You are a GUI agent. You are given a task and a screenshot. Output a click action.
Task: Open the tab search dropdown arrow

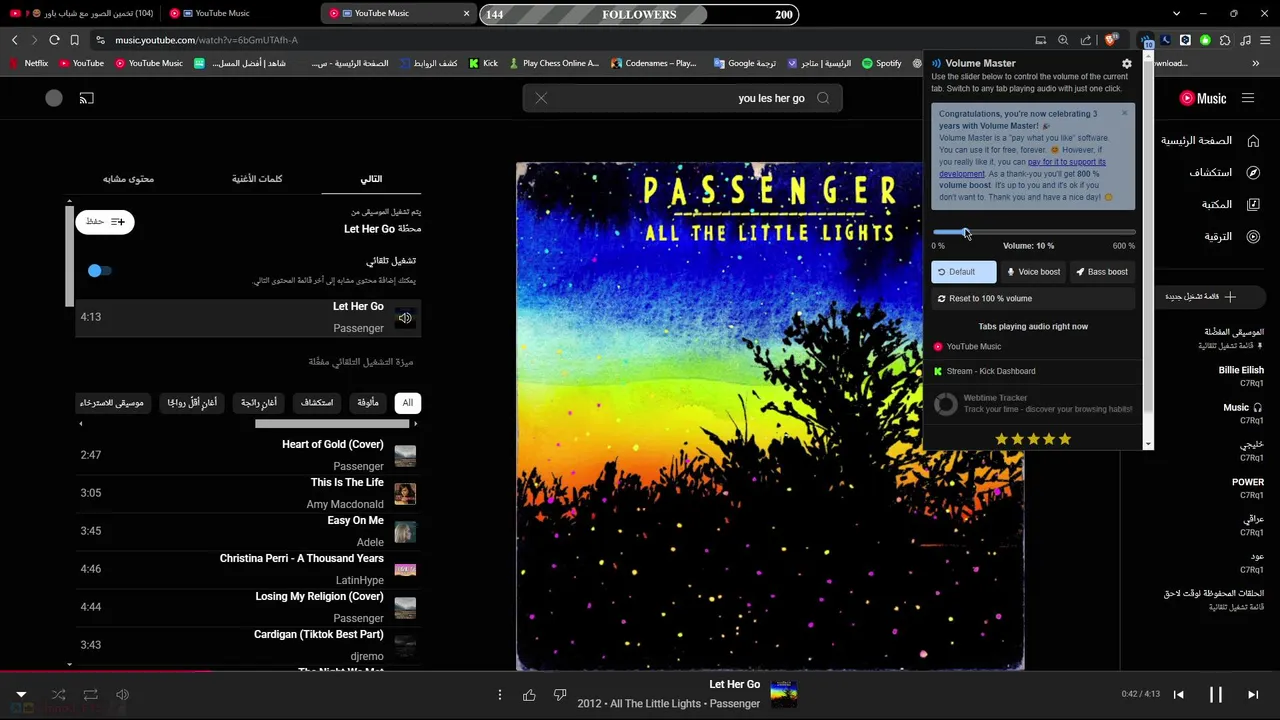(1176, 13)
